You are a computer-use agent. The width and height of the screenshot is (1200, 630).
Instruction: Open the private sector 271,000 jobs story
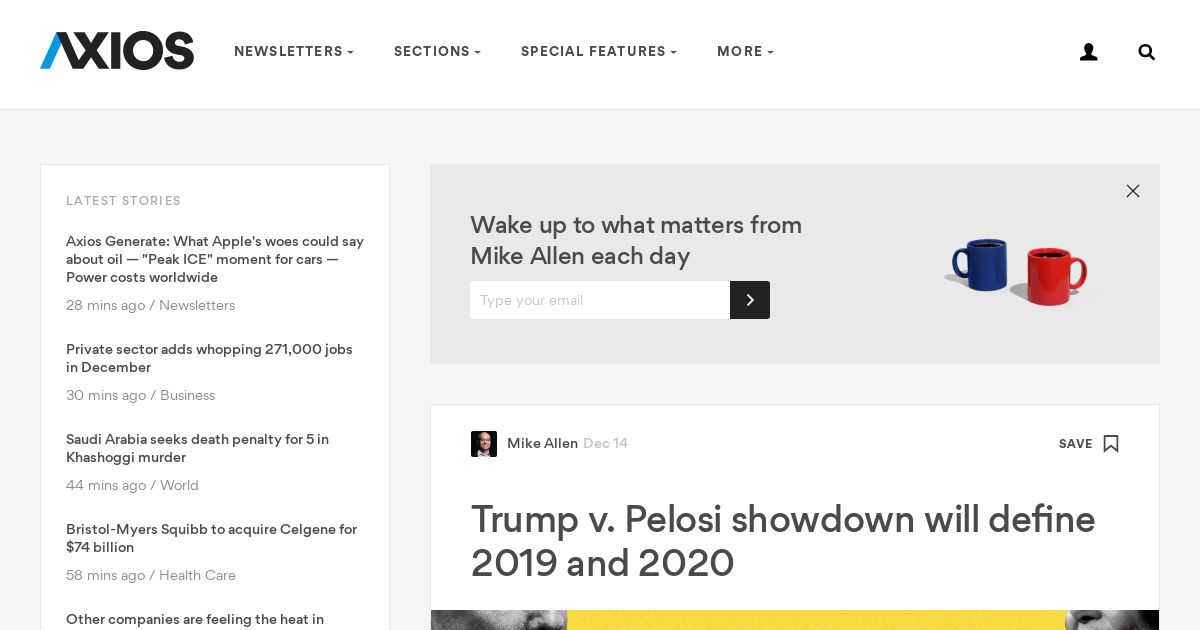click(x=210, y=358)
